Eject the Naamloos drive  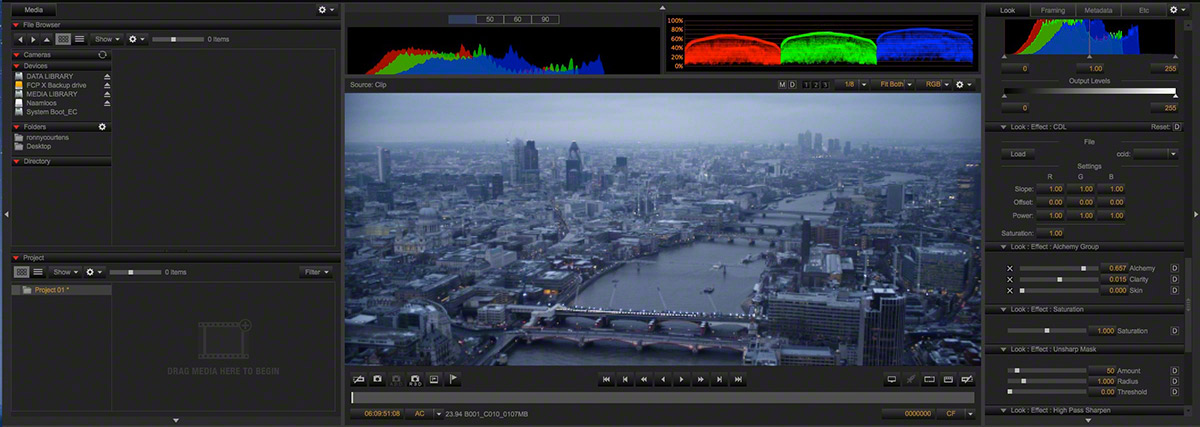click(107, 103)
